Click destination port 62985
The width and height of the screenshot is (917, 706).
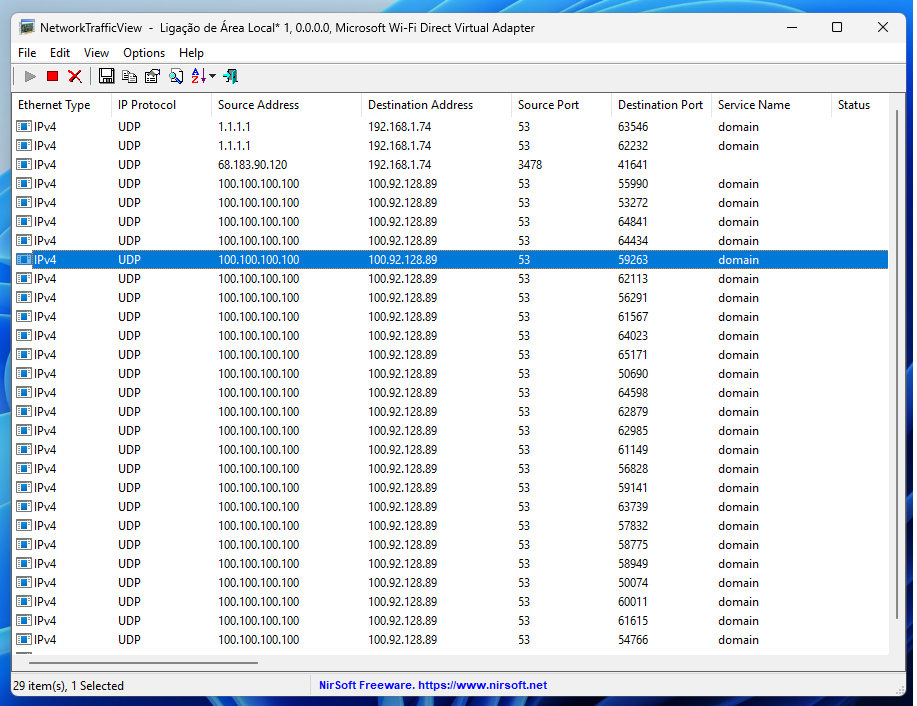(633, 431)
